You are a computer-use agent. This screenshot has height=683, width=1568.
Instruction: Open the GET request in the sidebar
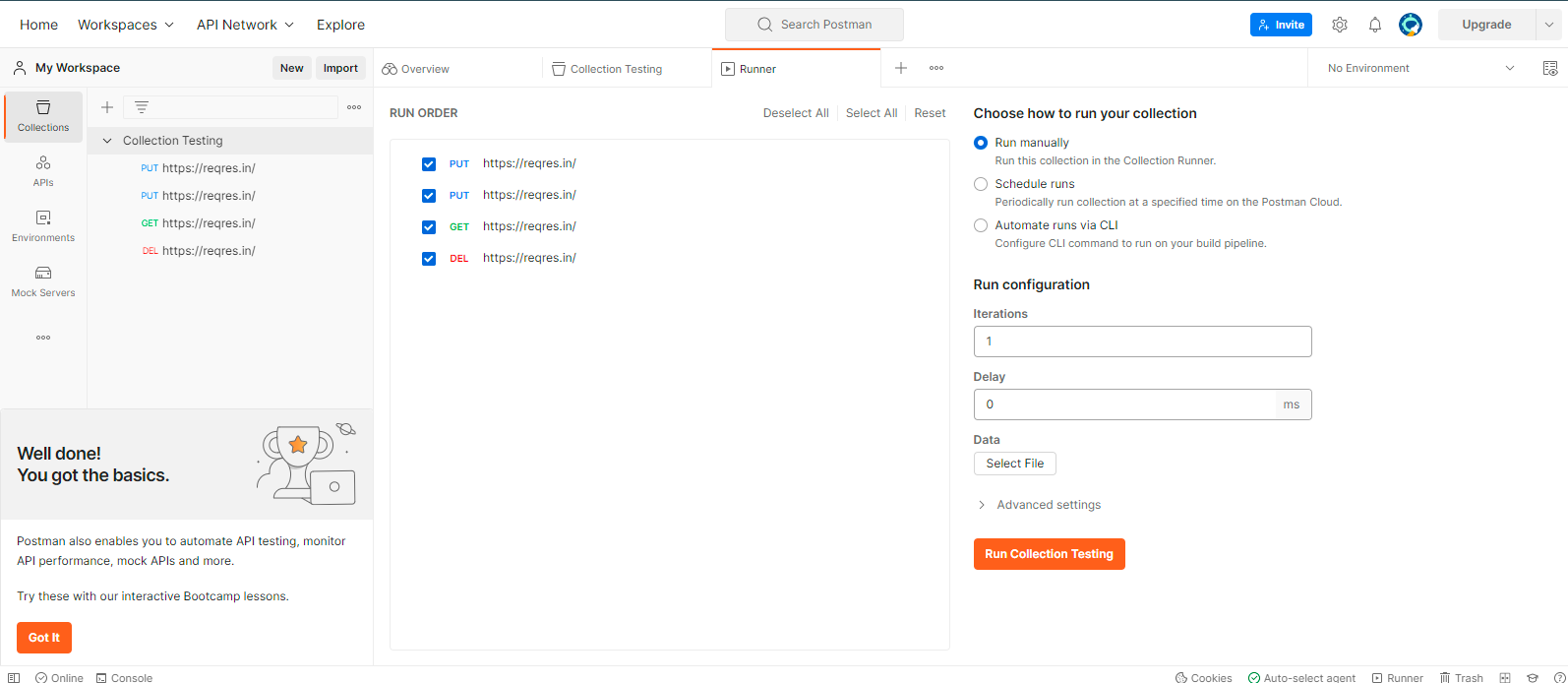[x=230, y=223]
